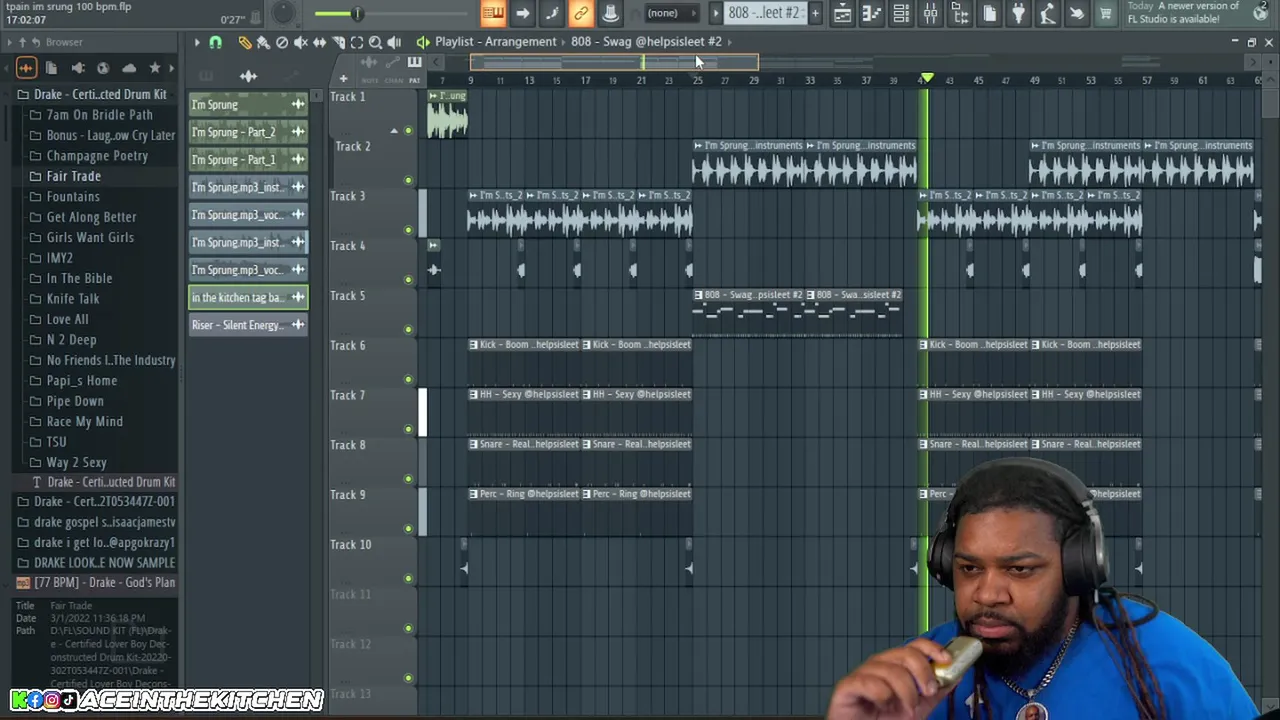The image size is (1280, 720).
Task: Mute Track 9 using its green light
Action: pyautogui.click(x=408, y=528)
